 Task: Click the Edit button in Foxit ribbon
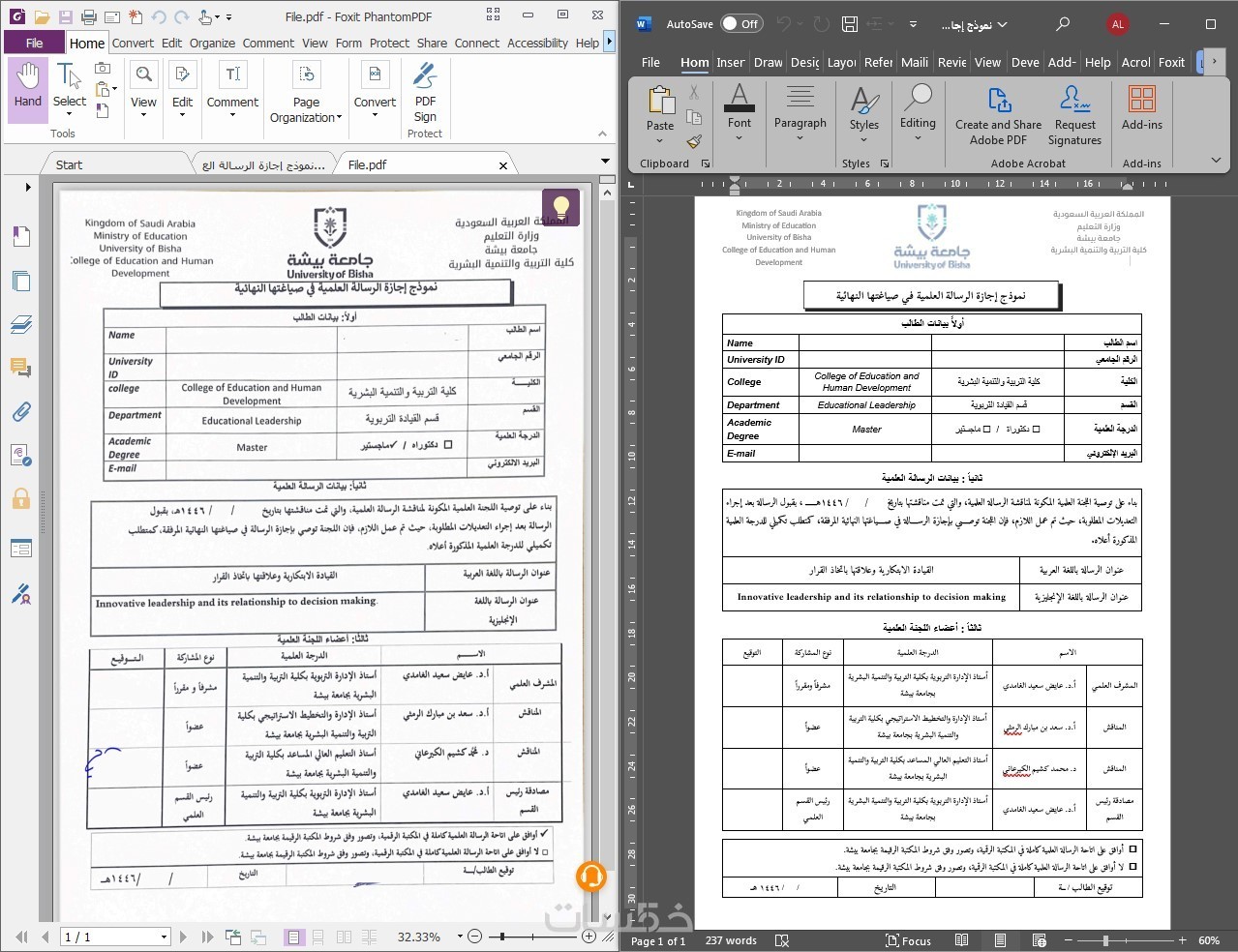182,87
